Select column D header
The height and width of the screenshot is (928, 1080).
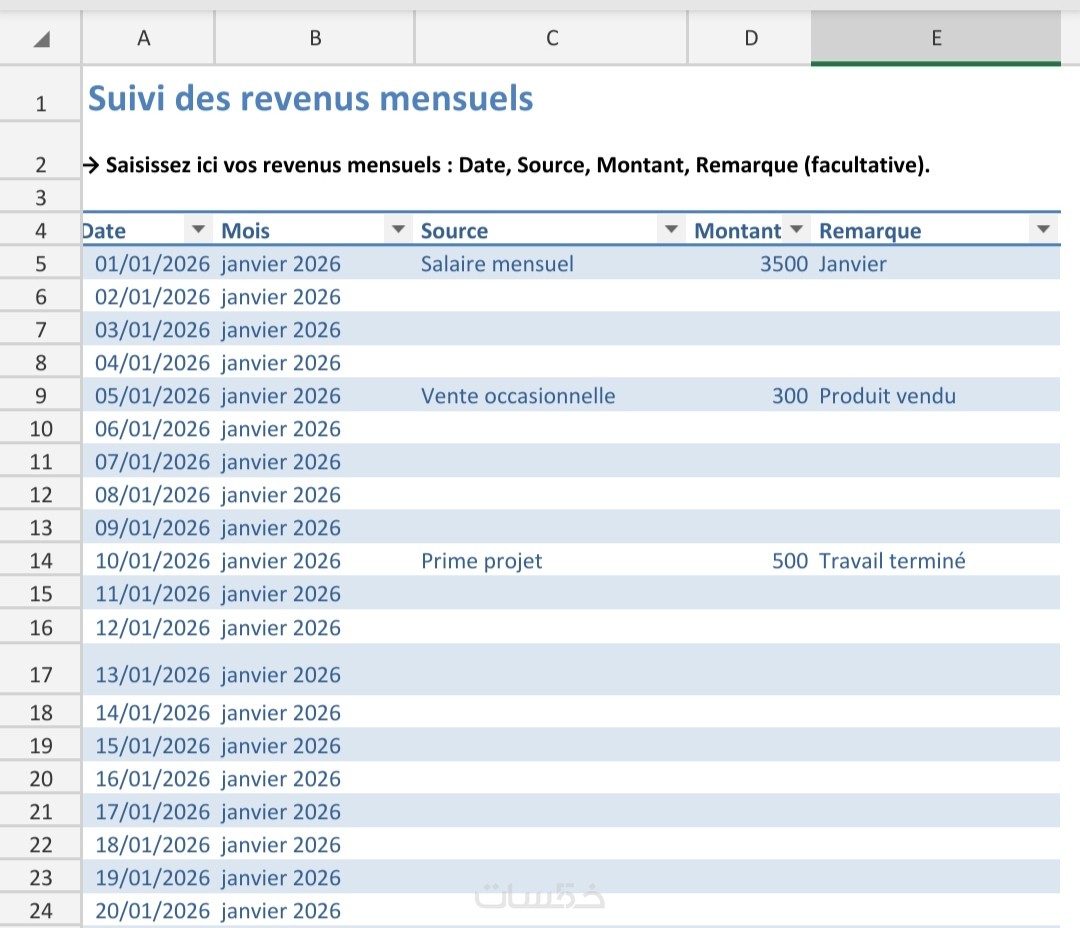(x=749, y=38)
